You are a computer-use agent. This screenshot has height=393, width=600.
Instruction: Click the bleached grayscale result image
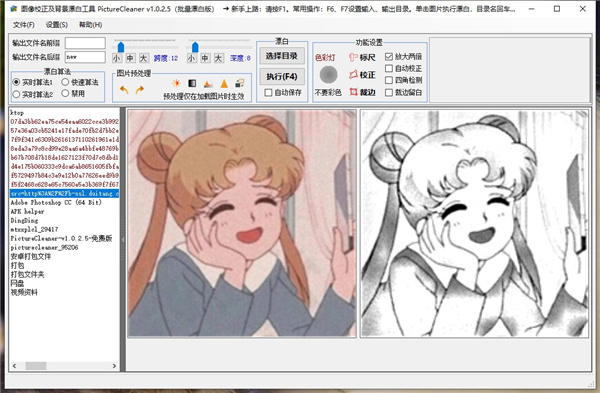click(474, 223)
